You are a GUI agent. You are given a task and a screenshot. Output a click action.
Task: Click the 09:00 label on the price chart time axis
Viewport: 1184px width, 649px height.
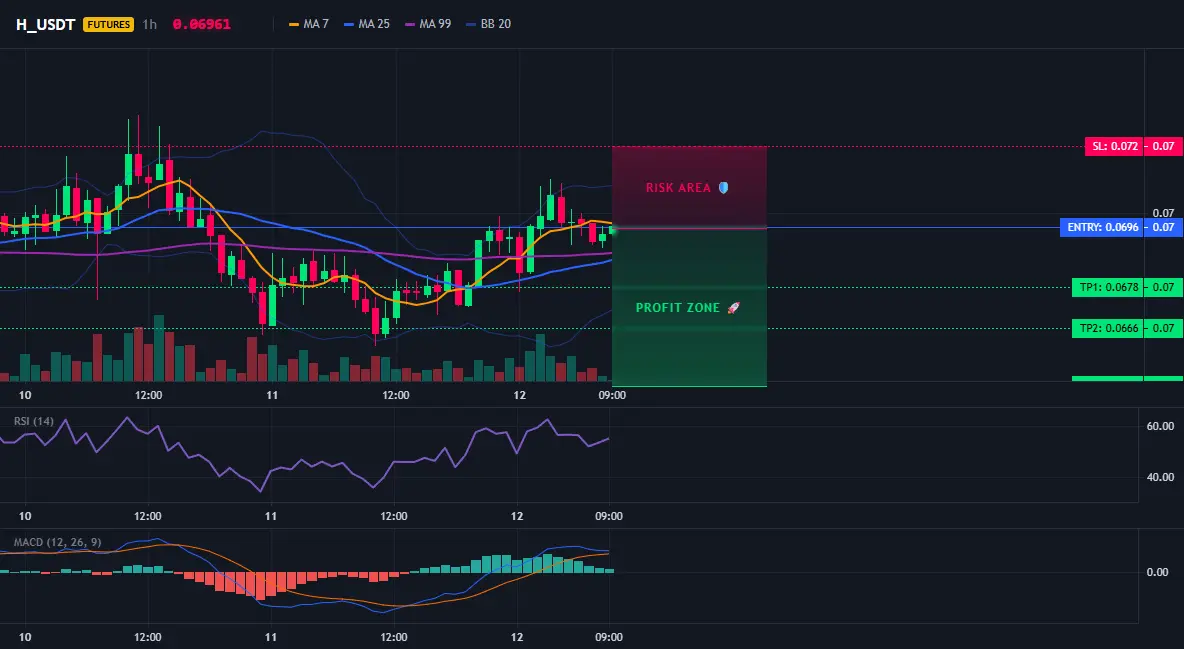(612, 395)
